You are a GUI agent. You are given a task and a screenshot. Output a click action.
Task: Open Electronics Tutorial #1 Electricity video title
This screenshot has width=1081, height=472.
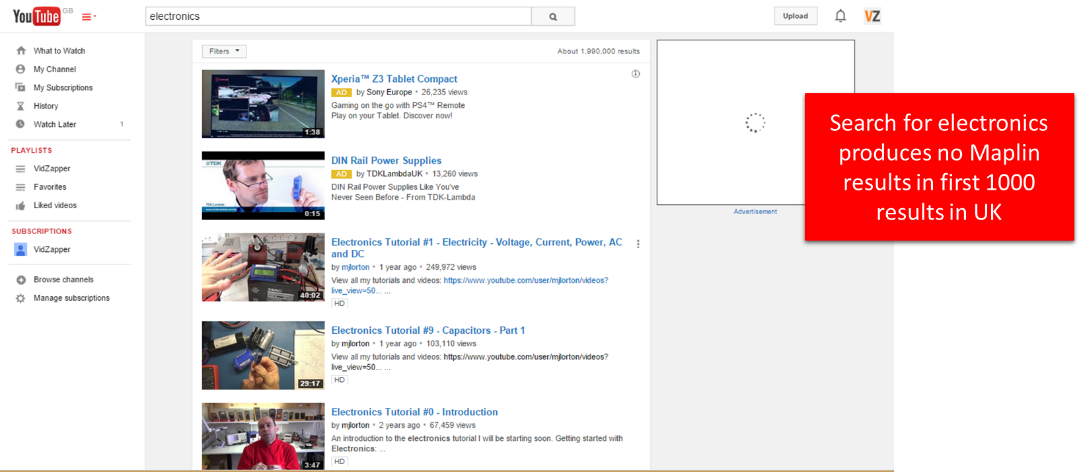pyautogui.click(x=477, y=248)
